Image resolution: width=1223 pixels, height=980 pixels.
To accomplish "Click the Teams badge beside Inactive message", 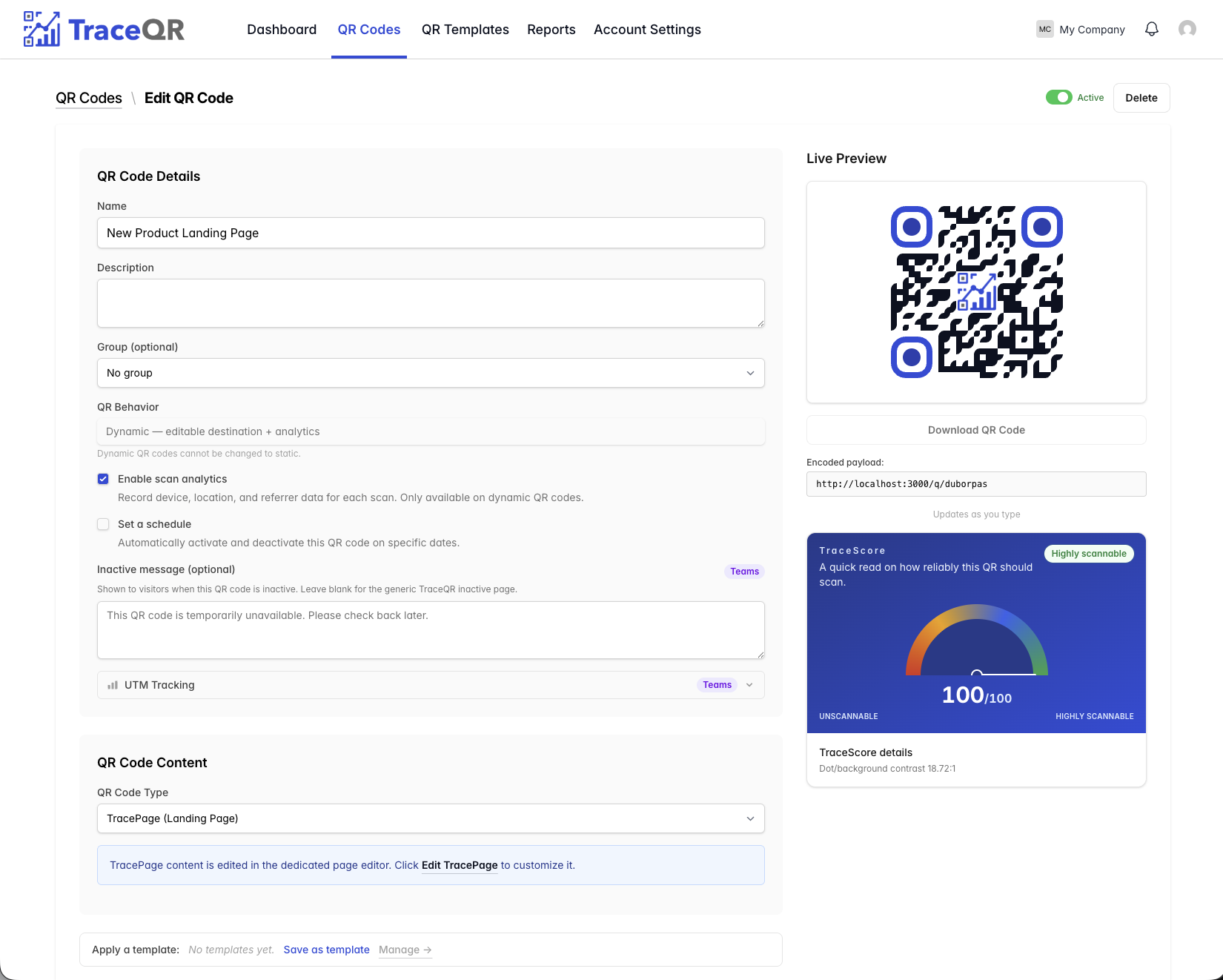I will 744,572.
